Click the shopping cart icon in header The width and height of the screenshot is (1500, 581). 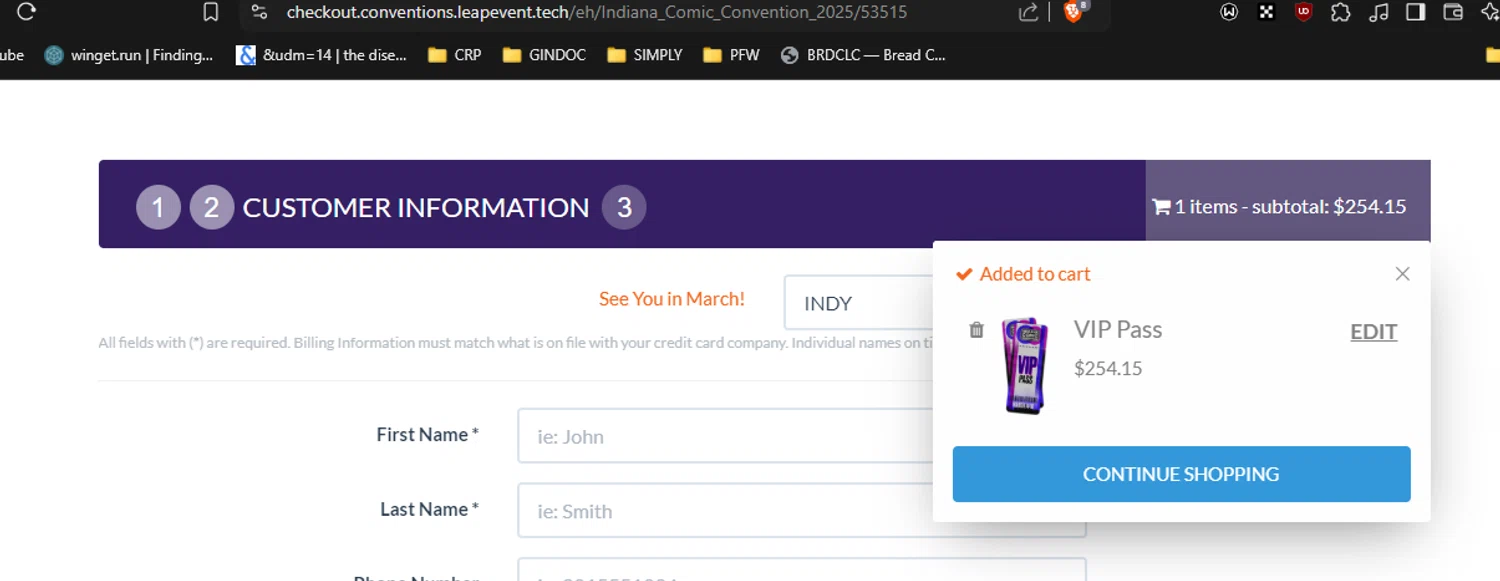(x=1161, y=207)
